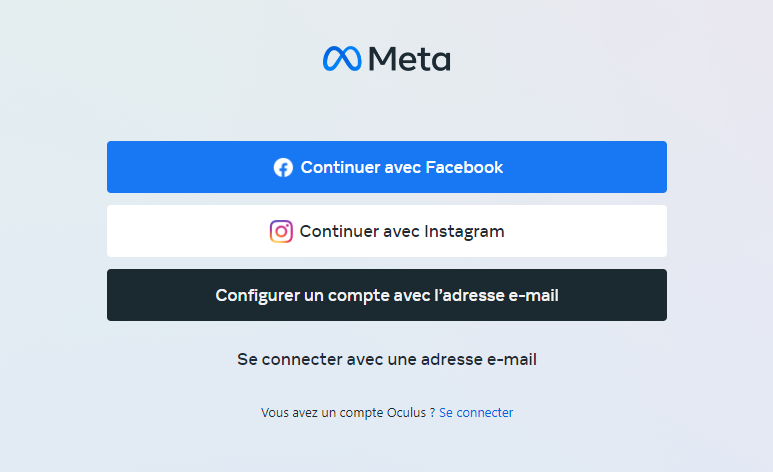This screenshot has height=472, width=773.
Task: Open 'Se connecter avec une adresse e-mail'
Action: (387, 359)
